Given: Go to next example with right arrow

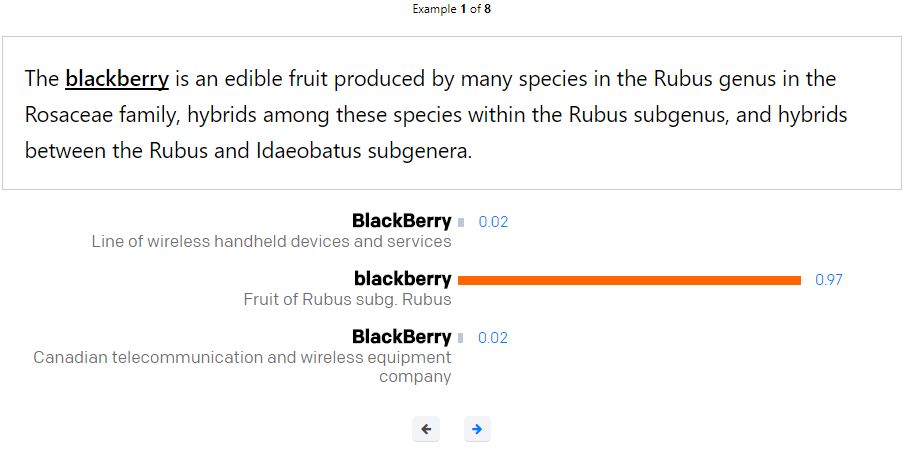Looking at the screenshot, I should point(477,429).
